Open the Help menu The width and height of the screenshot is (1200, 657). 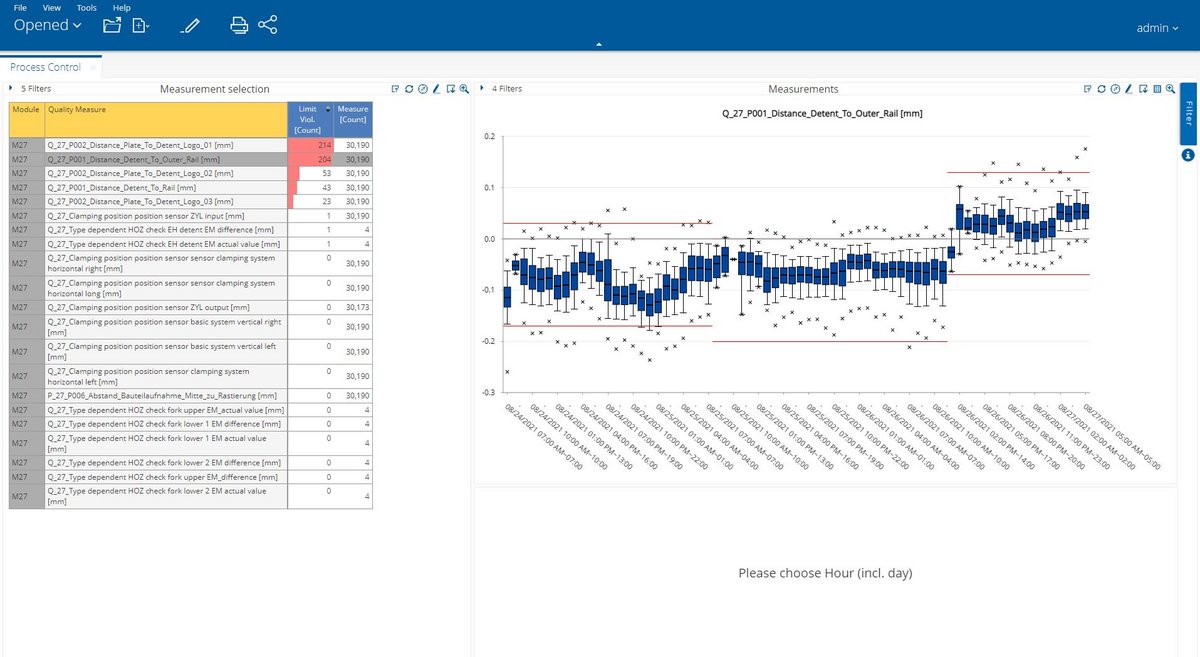tap(121, 7)
